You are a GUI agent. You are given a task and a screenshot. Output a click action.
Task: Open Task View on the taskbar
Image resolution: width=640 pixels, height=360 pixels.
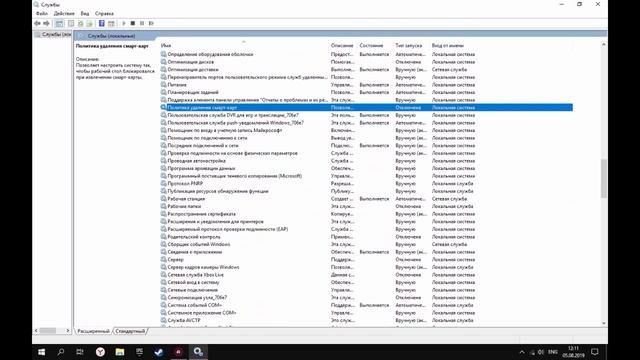pyautogui.click(x=80, y=352)
